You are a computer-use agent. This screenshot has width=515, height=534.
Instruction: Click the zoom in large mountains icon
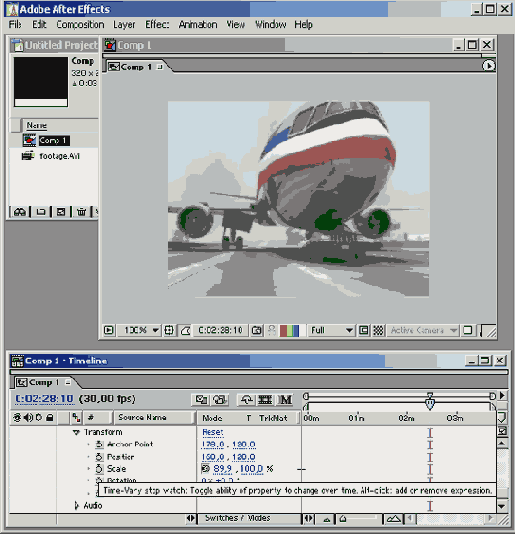[394, 519]
